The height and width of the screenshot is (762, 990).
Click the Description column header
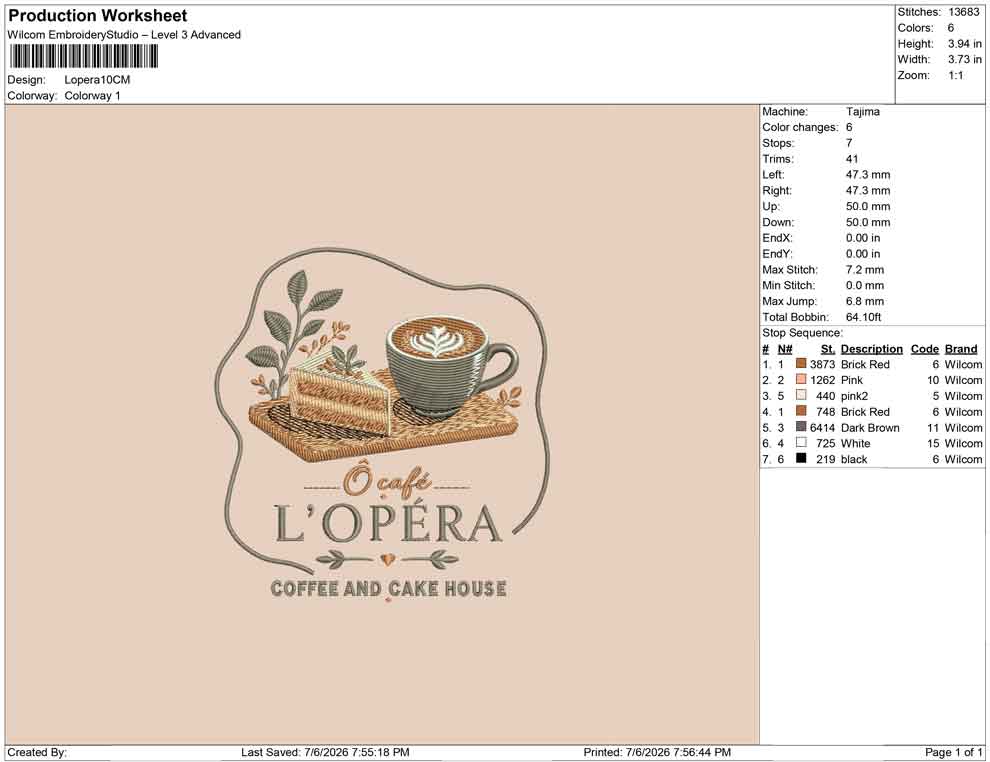871,349
